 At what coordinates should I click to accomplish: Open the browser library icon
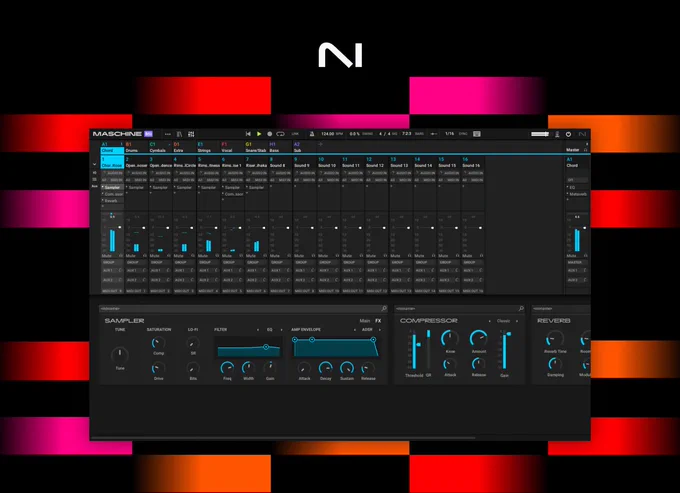pyautogui.click(x=179, y=134)
